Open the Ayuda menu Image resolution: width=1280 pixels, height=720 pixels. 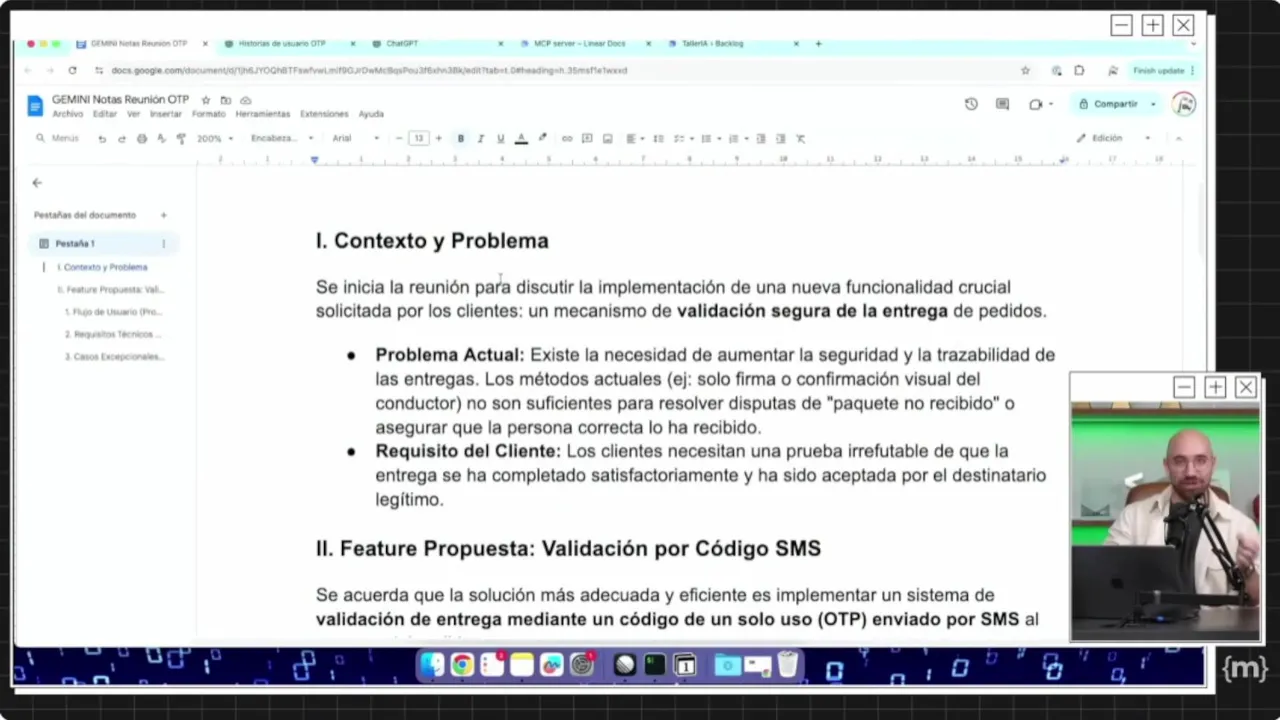click(x=371, y=114)
